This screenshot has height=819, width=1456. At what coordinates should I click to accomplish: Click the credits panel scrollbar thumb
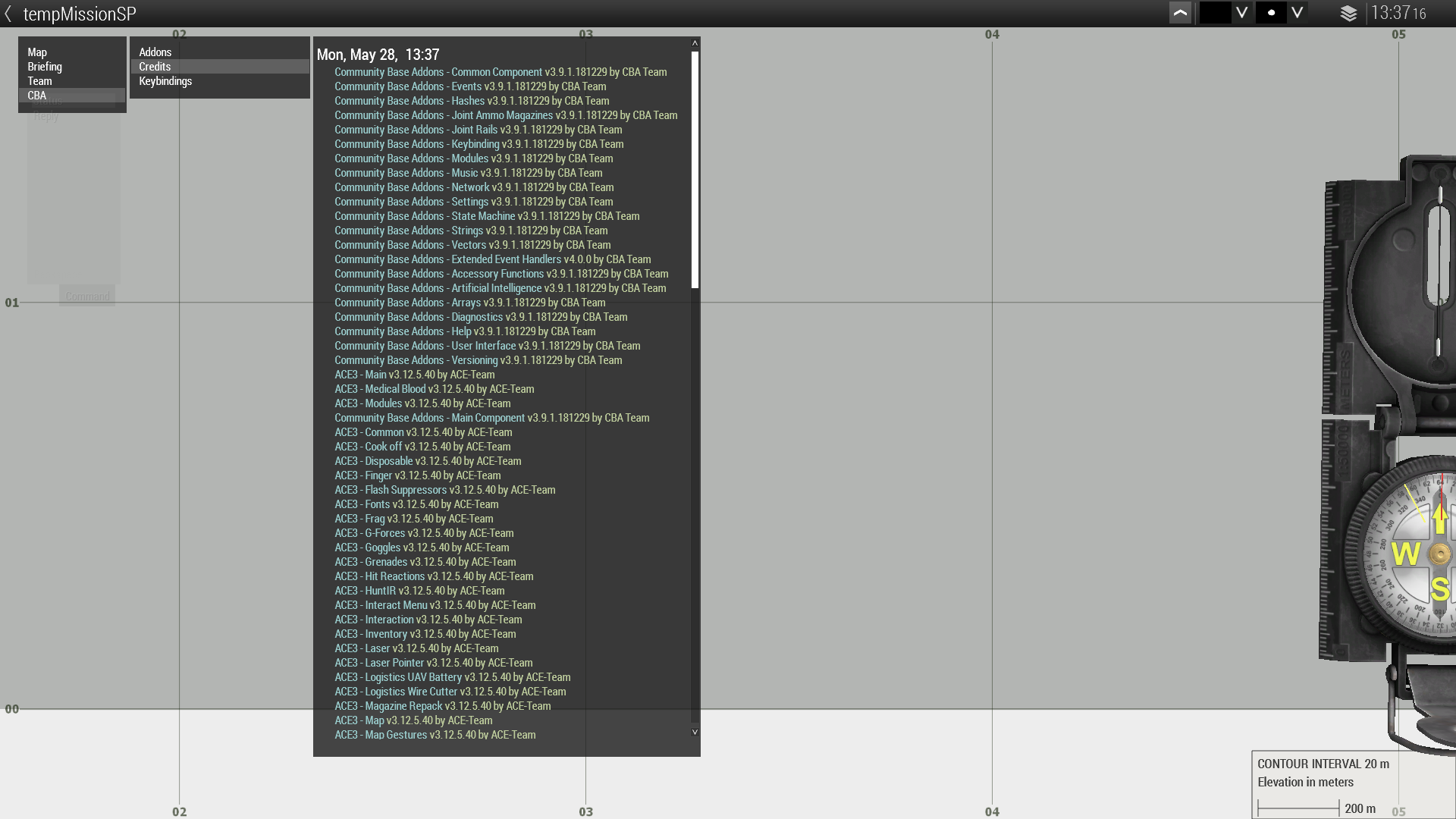pos(695,170)
